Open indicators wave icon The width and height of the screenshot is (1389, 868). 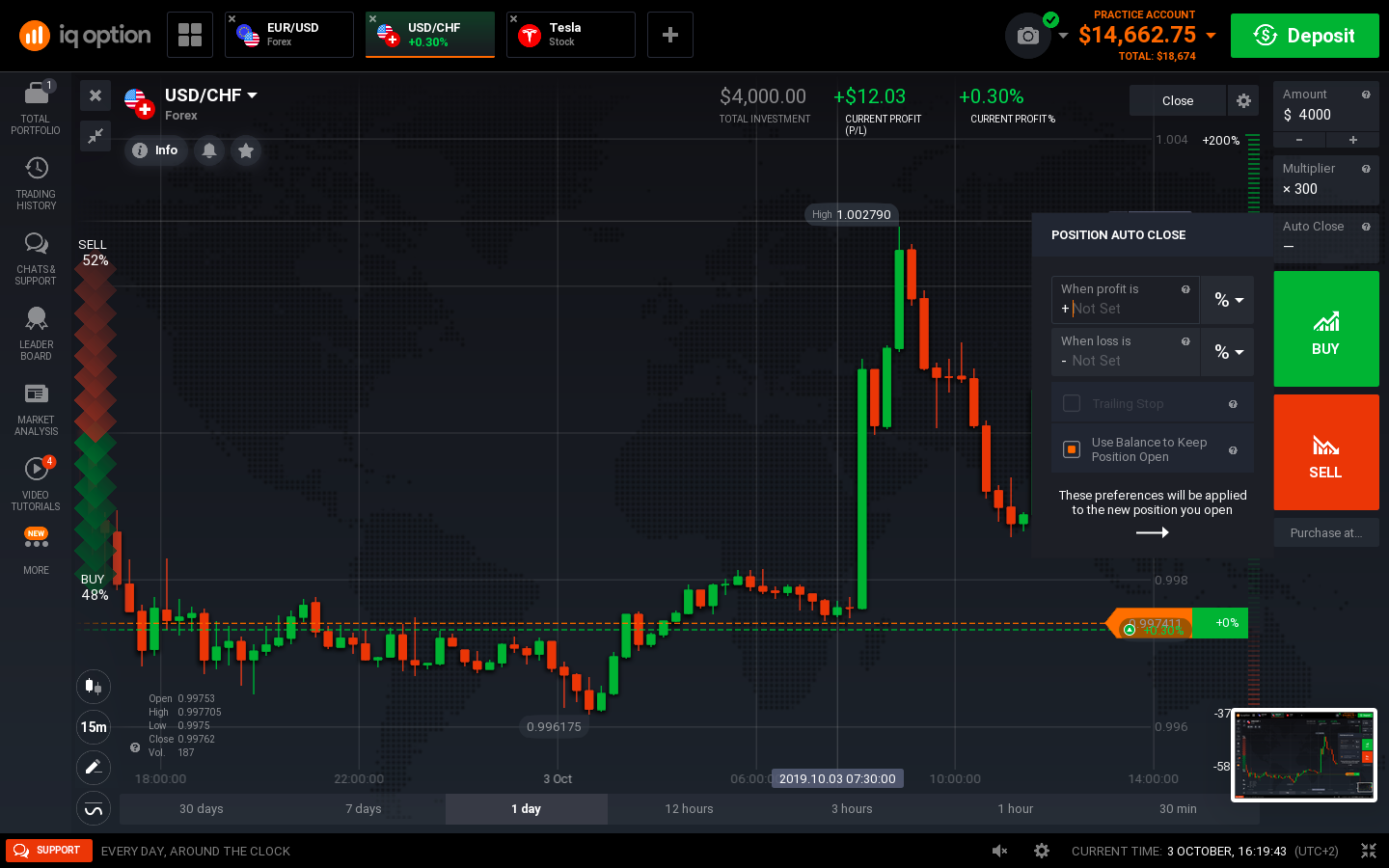click(x=94, y=808)
